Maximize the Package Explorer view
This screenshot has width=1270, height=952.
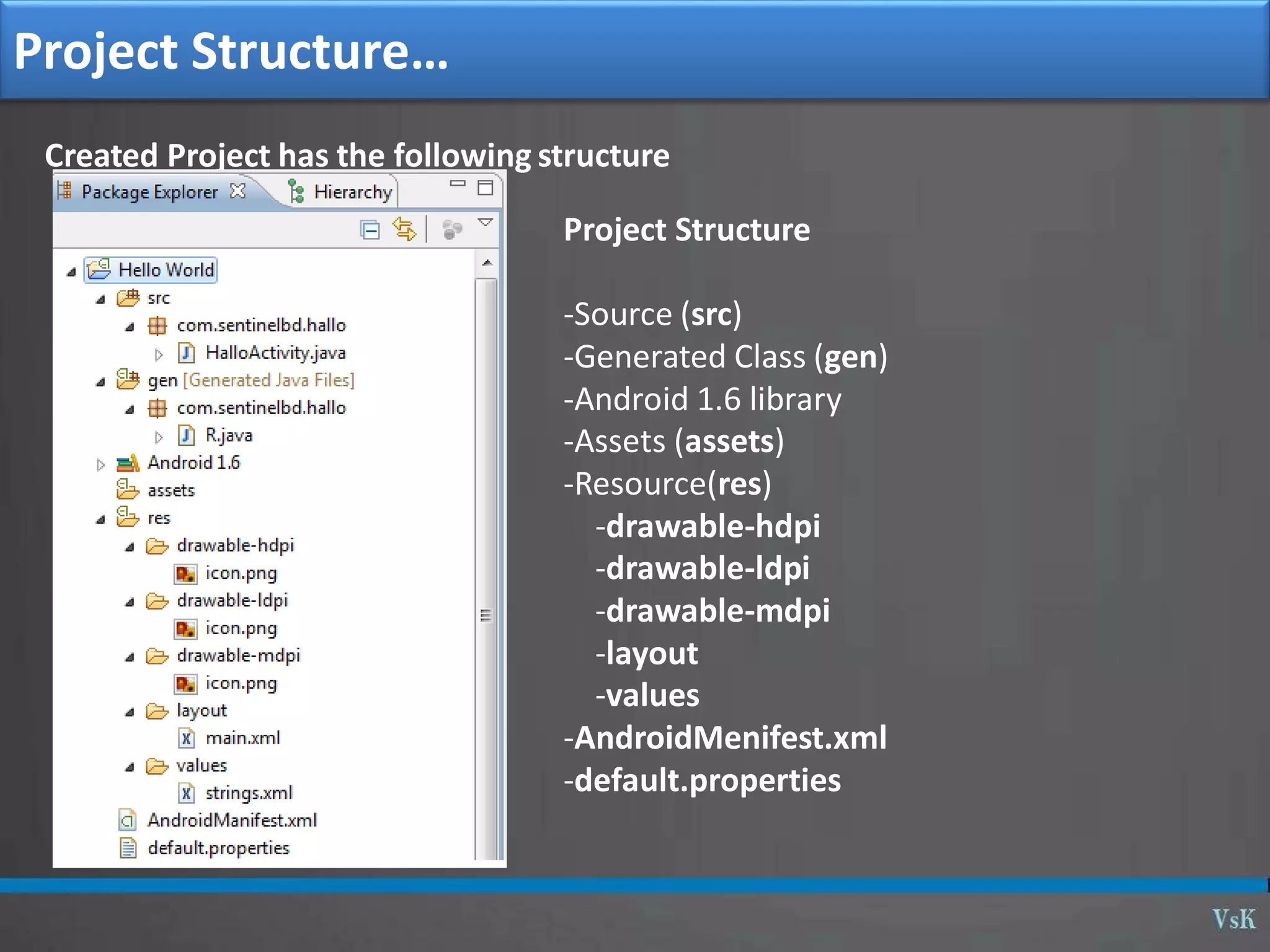[x=485, y=187]
